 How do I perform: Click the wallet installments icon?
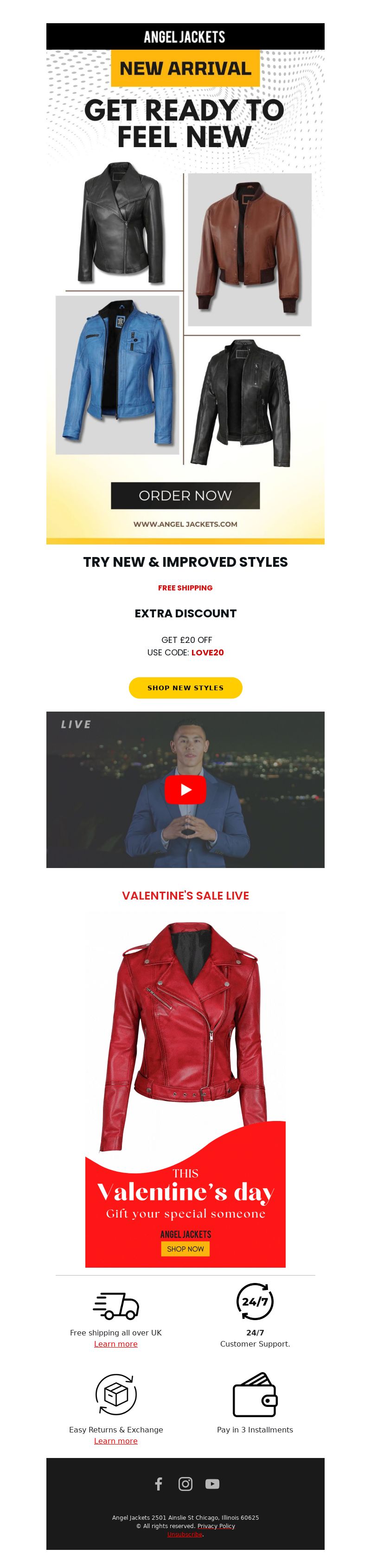click(x=255, y=1394)
